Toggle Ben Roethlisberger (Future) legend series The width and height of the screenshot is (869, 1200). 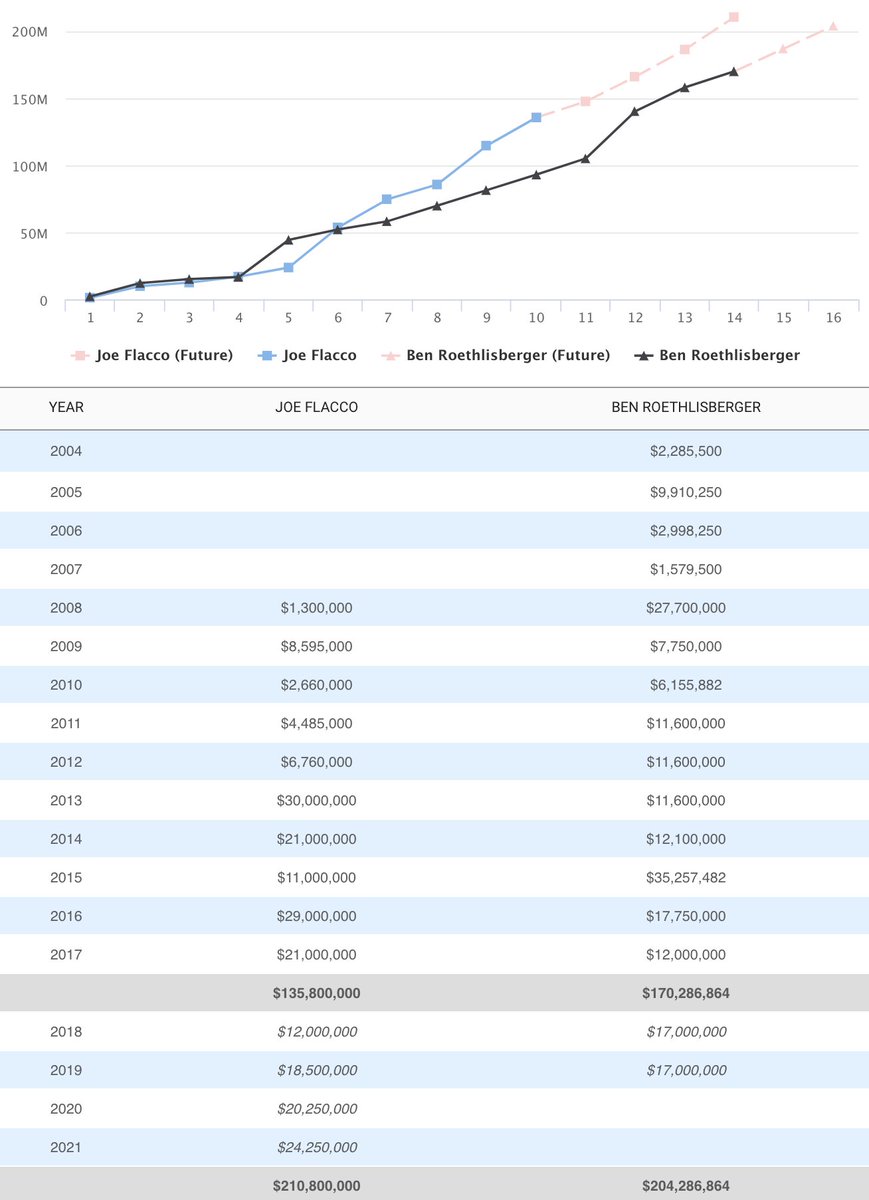click(x=495, y=355)
